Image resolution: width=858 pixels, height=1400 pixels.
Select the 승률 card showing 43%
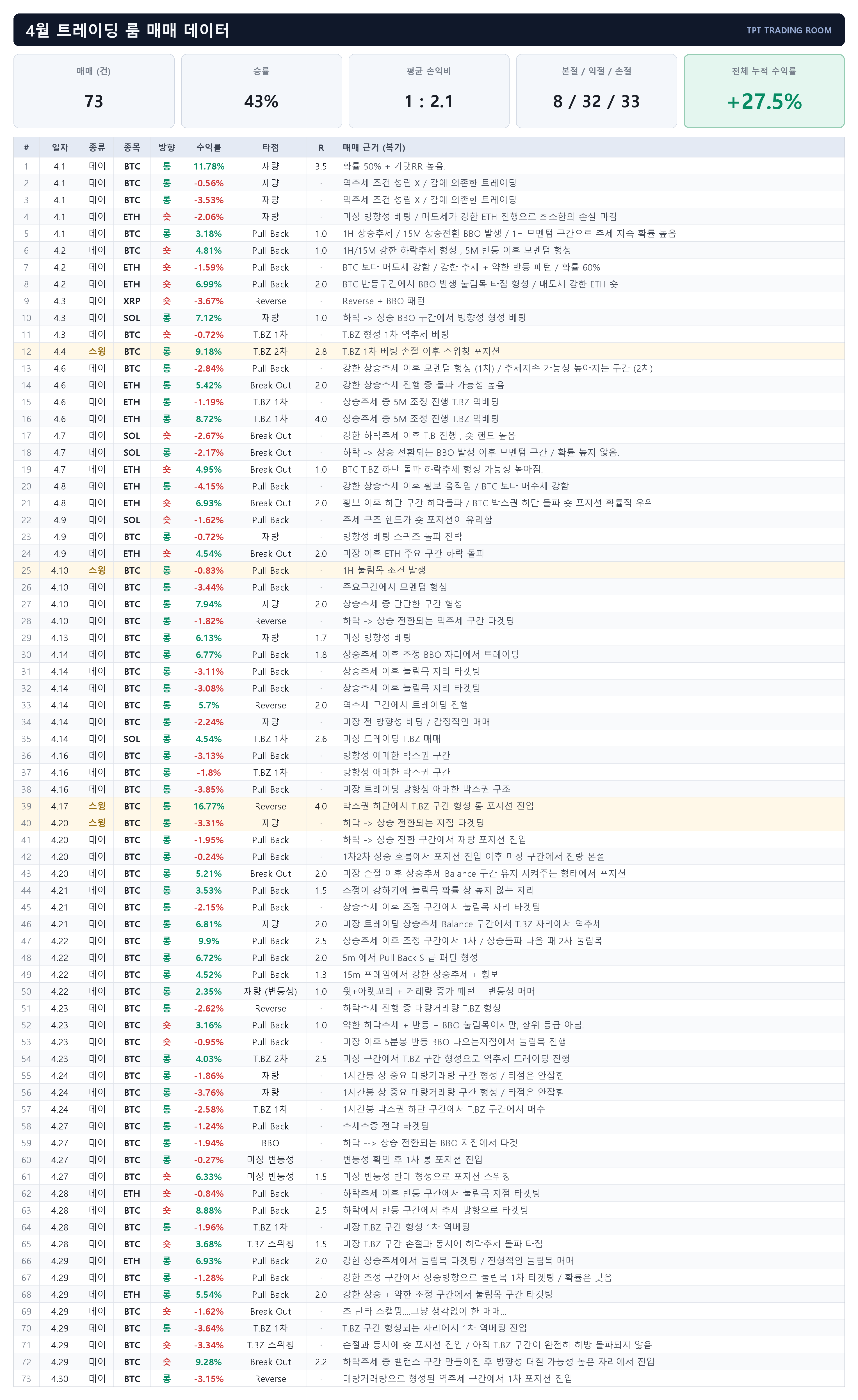(261, 91)
